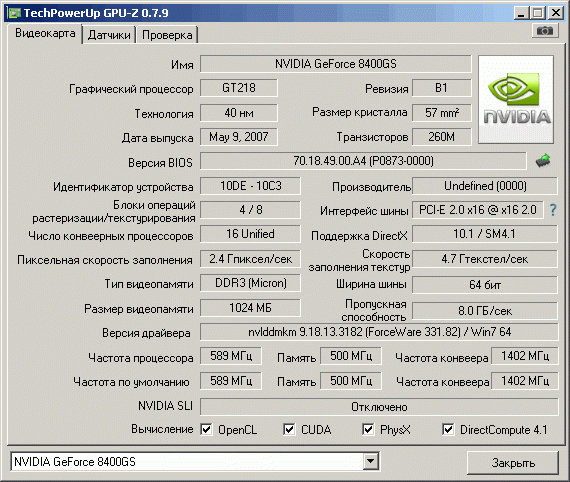The image size is (570, 482).
Task: Toggle the DirectCompute 4.1 checkbox
Action: 448,430
